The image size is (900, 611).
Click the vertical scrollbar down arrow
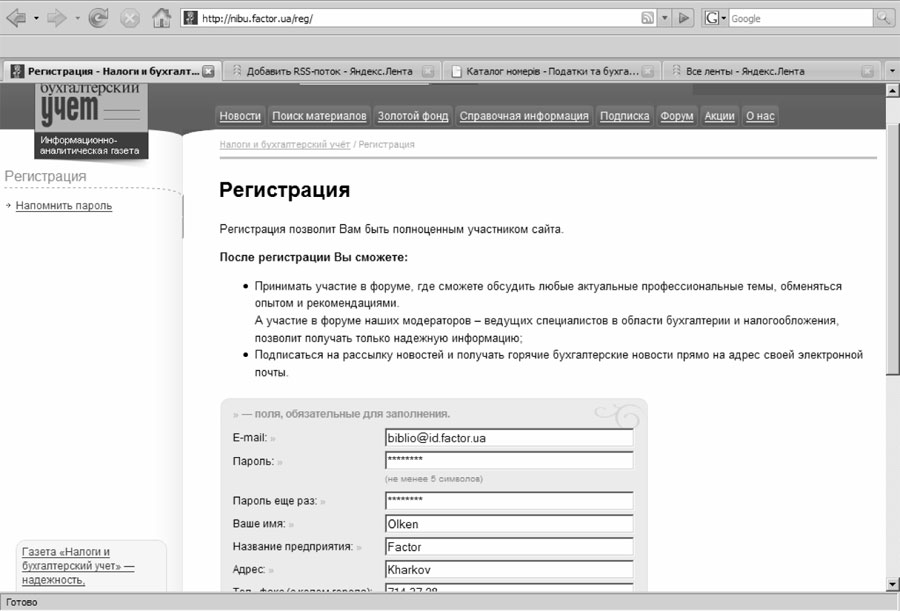click(x=892, y=584)
